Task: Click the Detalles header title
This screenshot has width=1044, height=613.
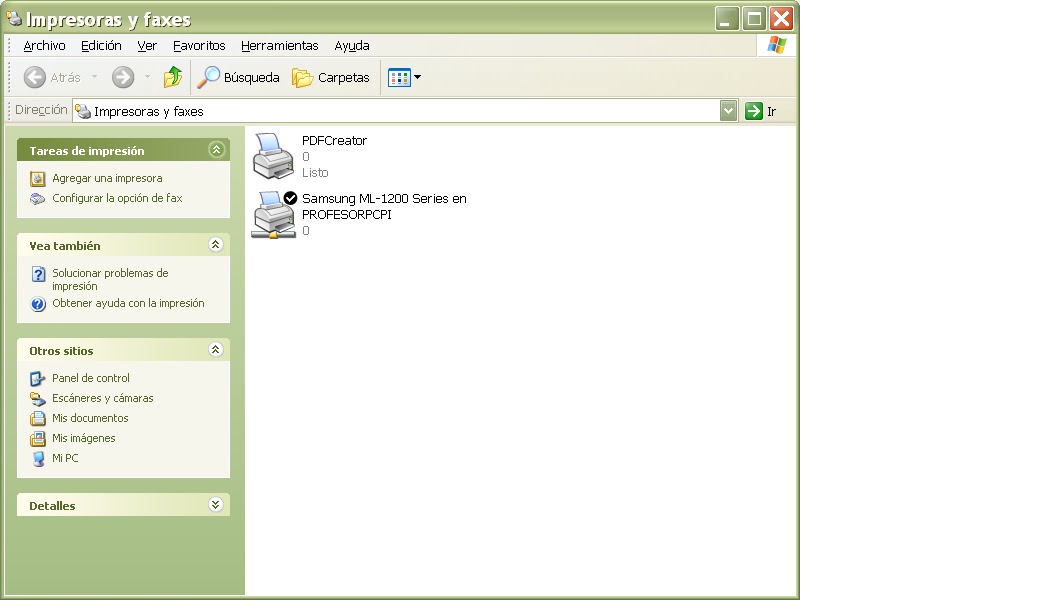Action: coord(52,506)
